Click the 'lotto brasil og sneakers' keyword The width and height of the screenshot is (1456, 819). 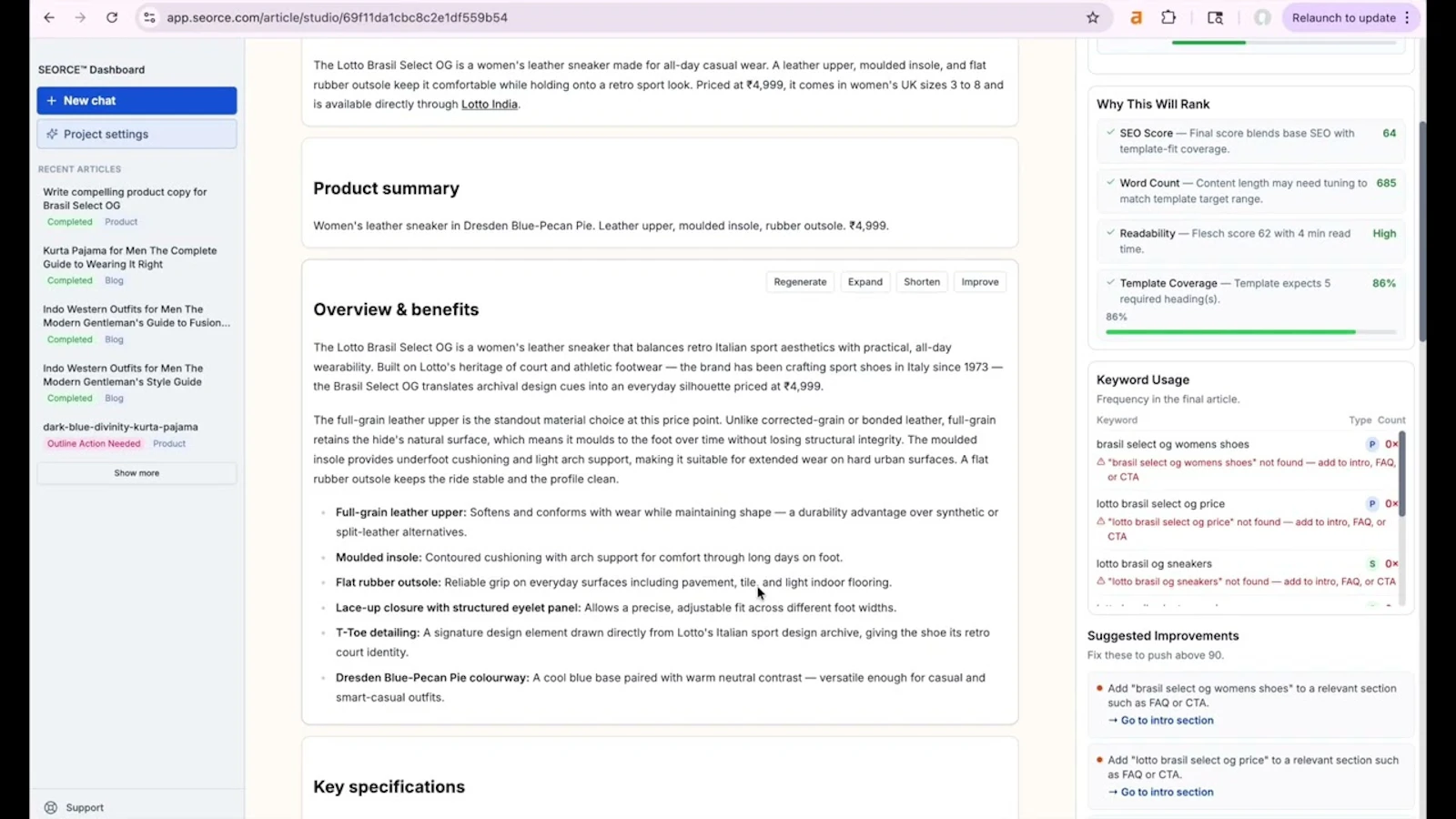1154,563
